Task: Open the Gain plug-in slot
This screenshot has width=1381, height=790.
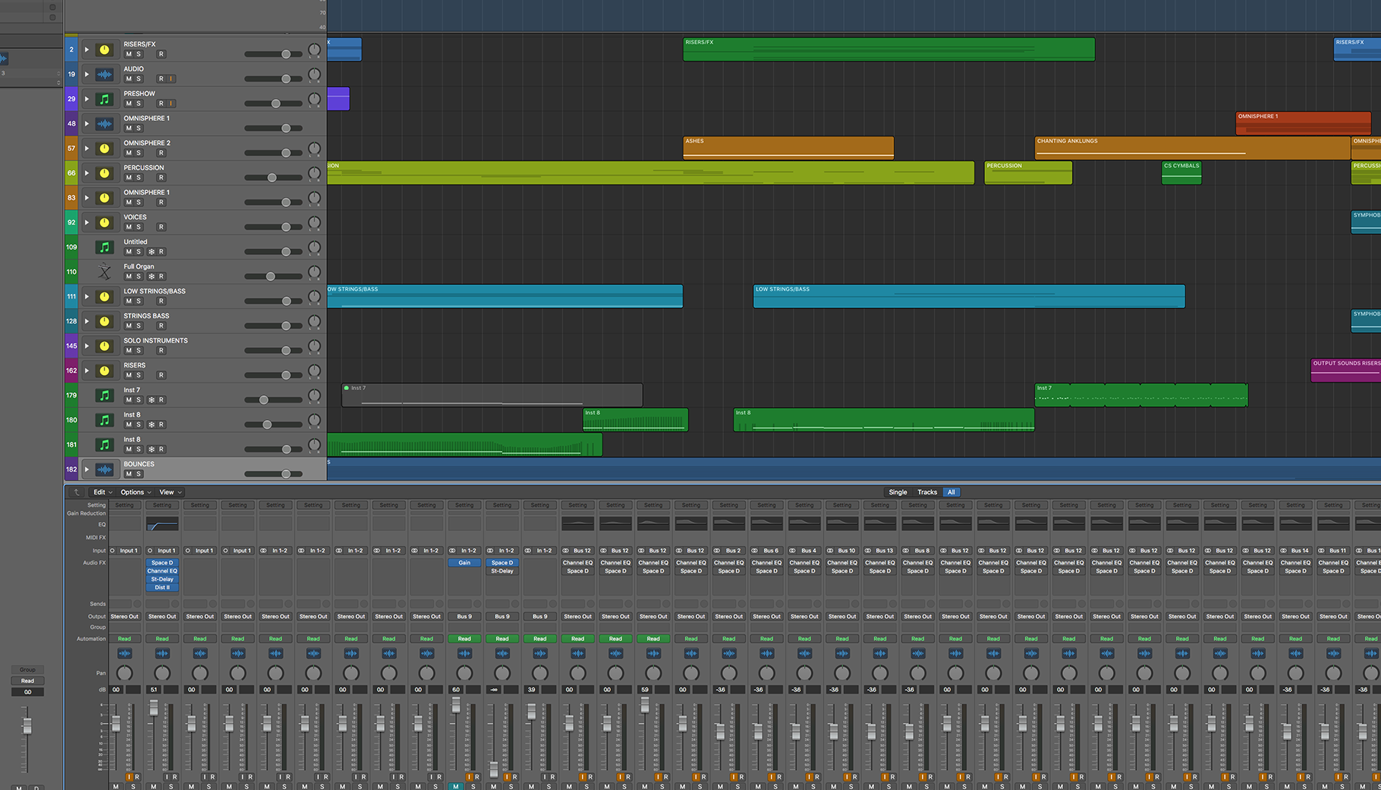Action: pyautogui.click(x=464, y=563)
